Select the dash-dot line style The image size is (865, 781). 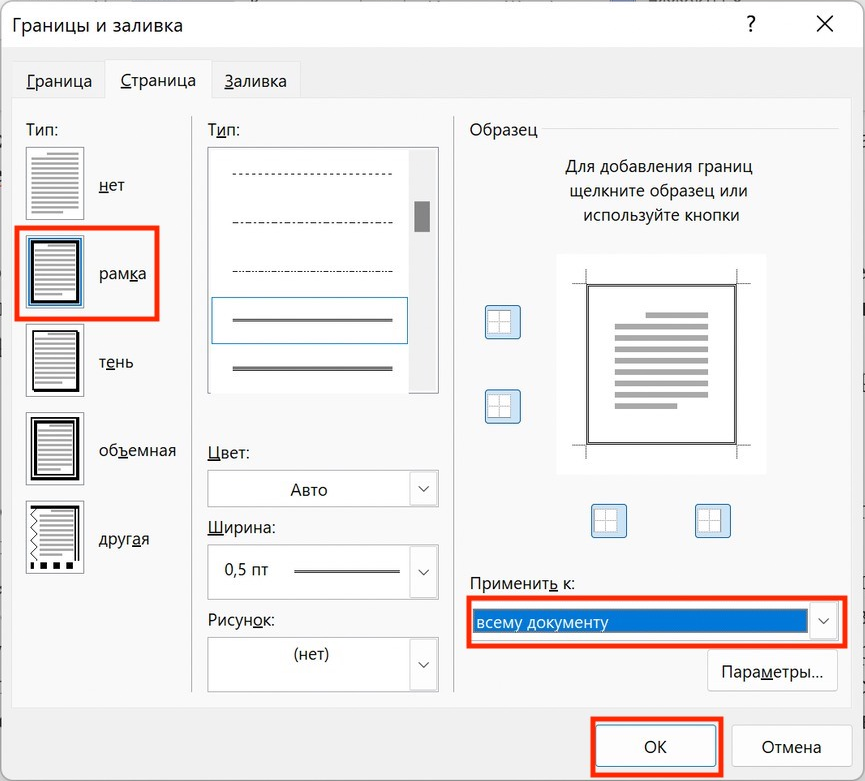309,223
